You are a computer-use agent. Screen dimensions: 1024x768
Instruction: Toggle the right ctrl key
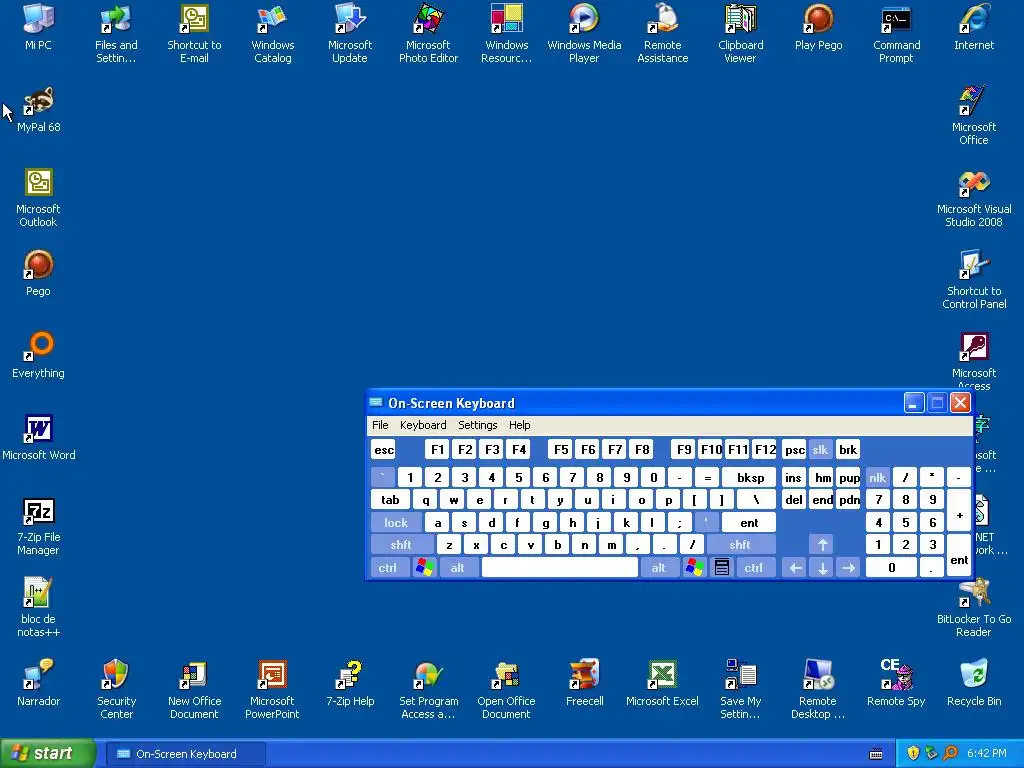(754, 568)
